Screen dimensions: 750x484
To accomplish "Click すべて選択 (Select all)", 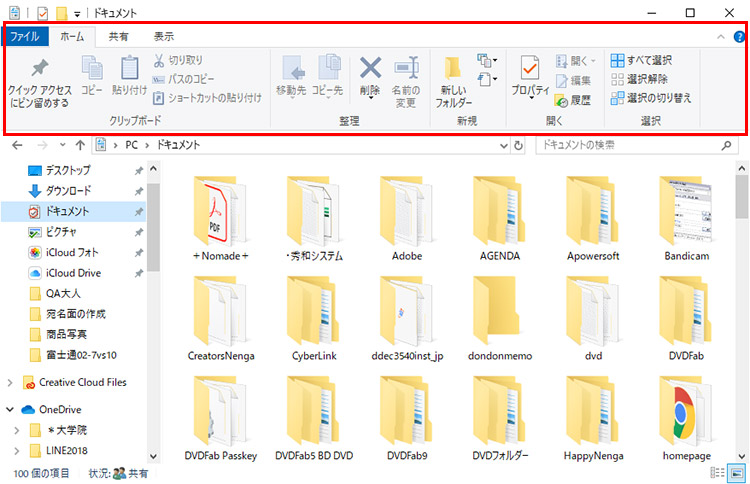I will pos(641,60).
